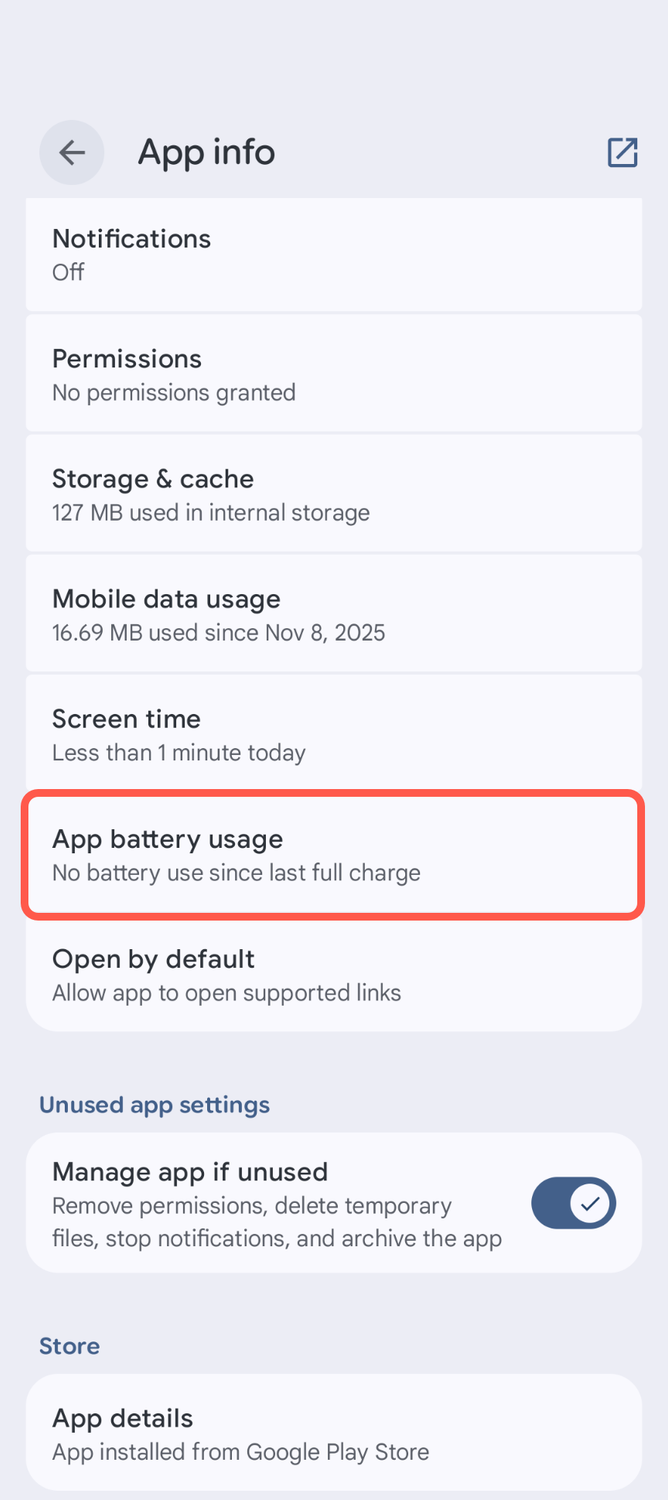
Task: Open Notifications settings
Action: tap(334, 254)
